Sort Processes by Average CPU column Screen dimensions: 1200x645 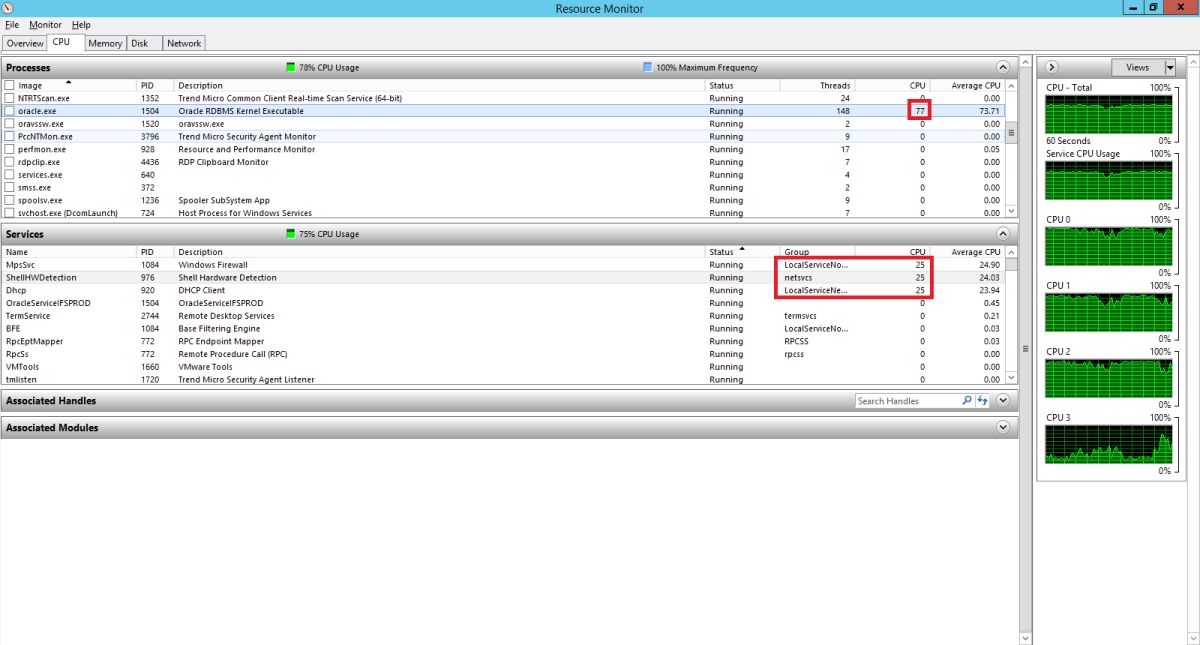click(x=967, y=86)
